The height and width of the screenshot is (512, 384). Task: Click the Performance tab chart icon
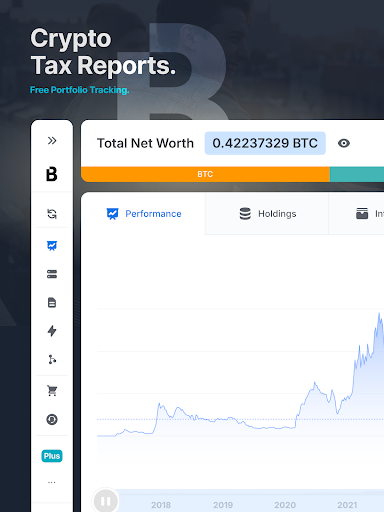pyautogui.click(x=112, y=214)
